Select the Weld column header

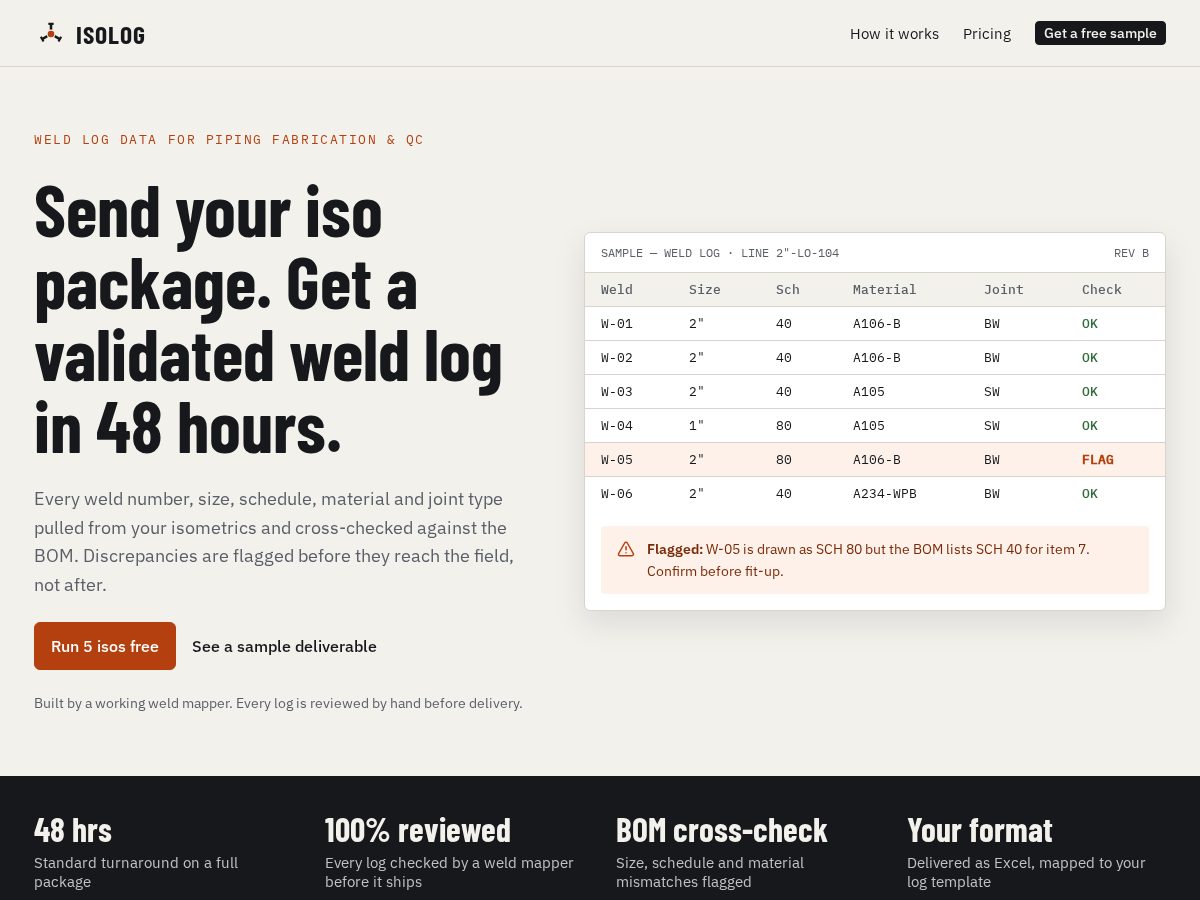[617, 290]
